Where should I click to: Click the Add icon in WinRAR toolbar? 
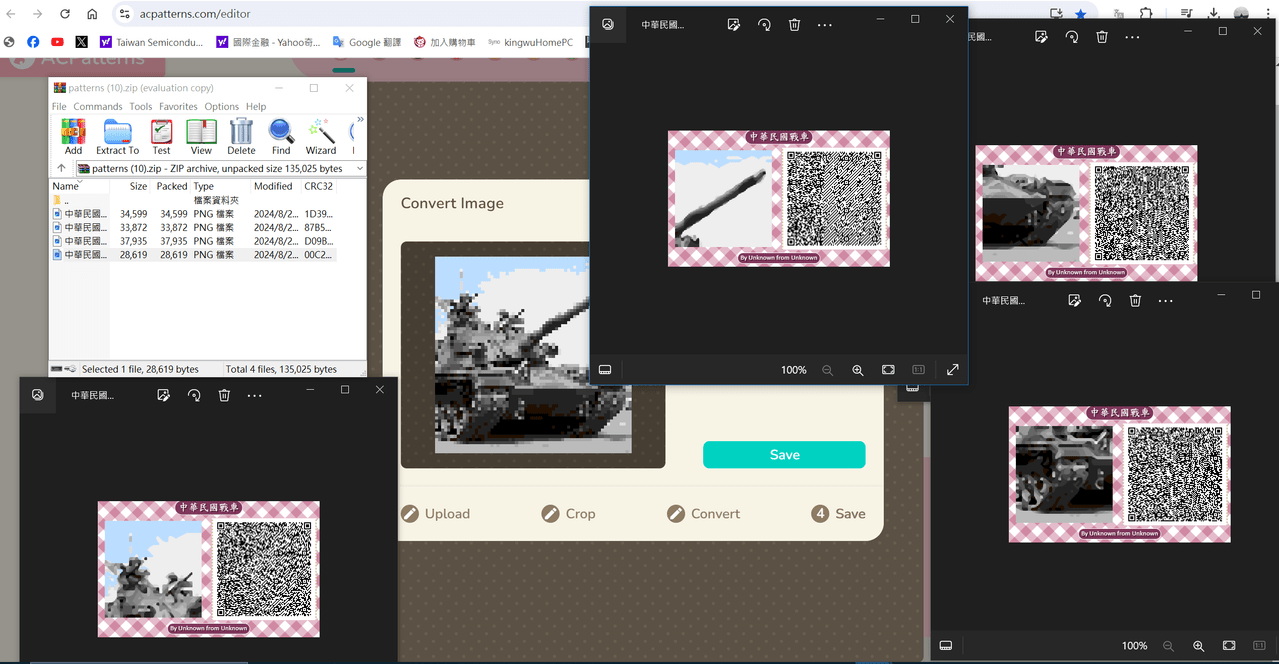[x=73, y=132]
